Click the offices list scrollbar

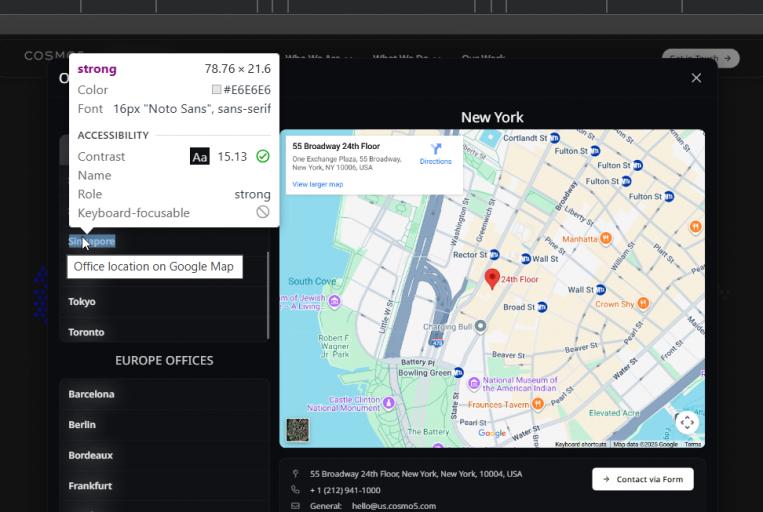tap(268, 295)
